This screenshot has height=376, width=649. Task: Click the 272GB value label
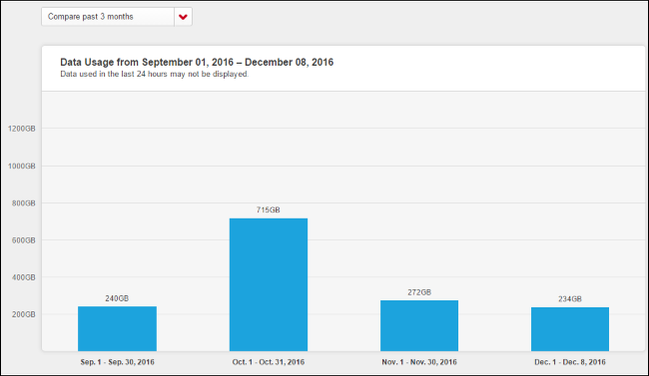[419, 292]
